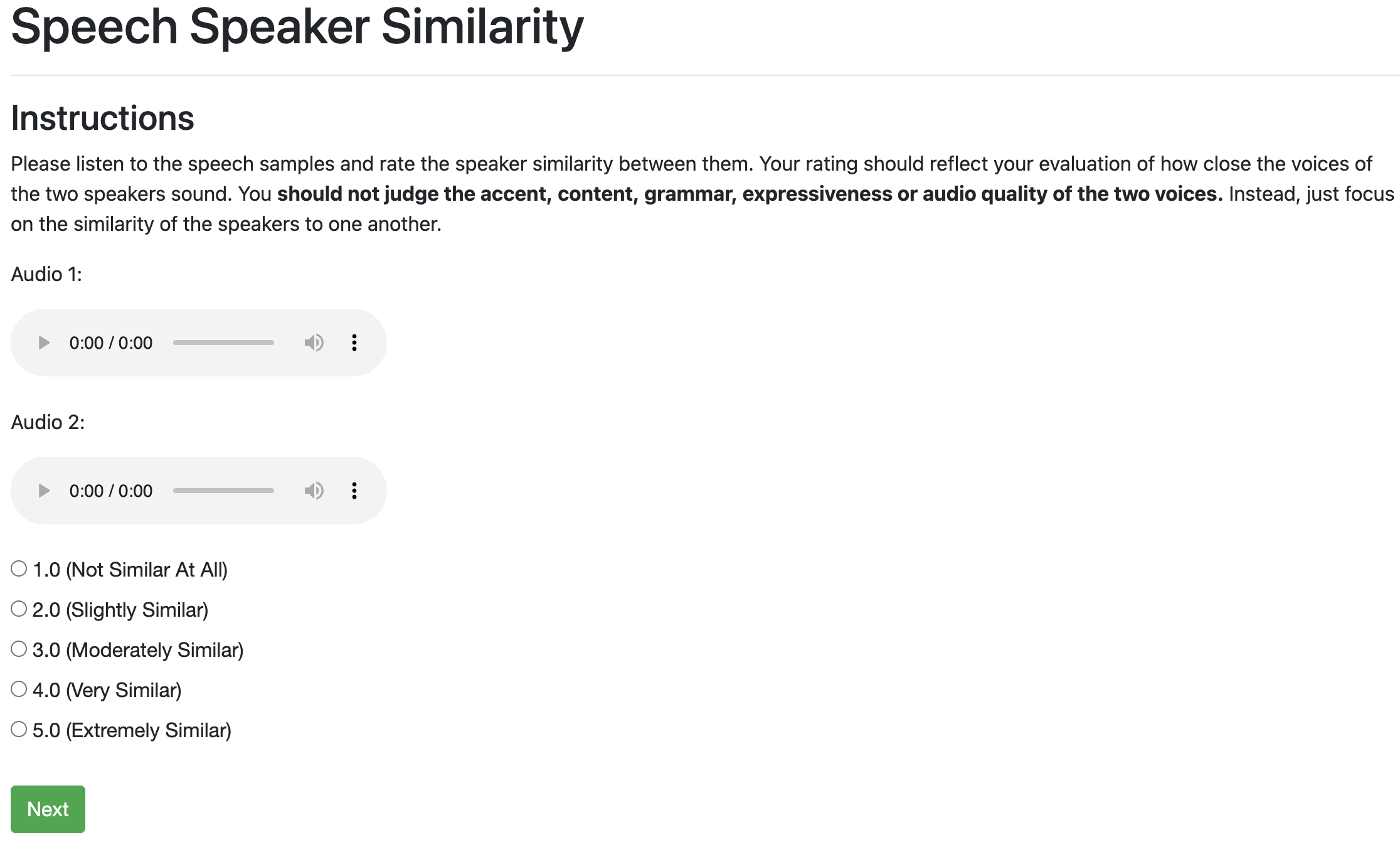Click the Audio 2 time display
The image size is (1400, 847).
[x=111, y=491]
